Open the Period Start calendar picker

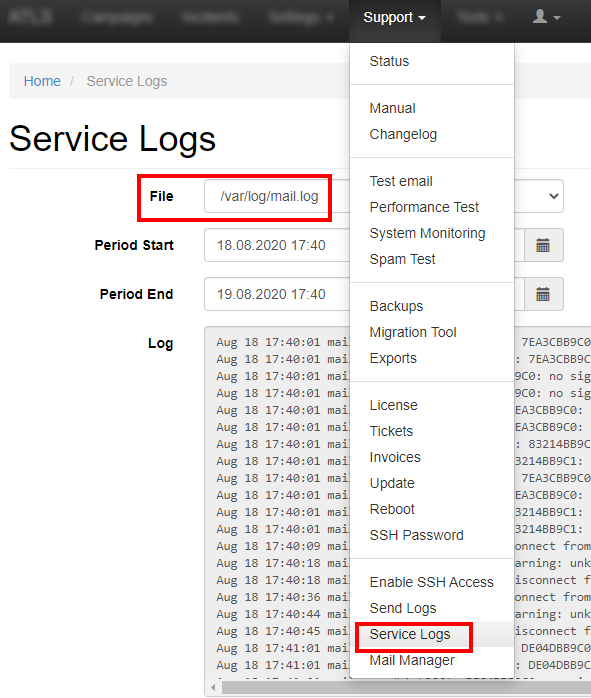point(543,245)
